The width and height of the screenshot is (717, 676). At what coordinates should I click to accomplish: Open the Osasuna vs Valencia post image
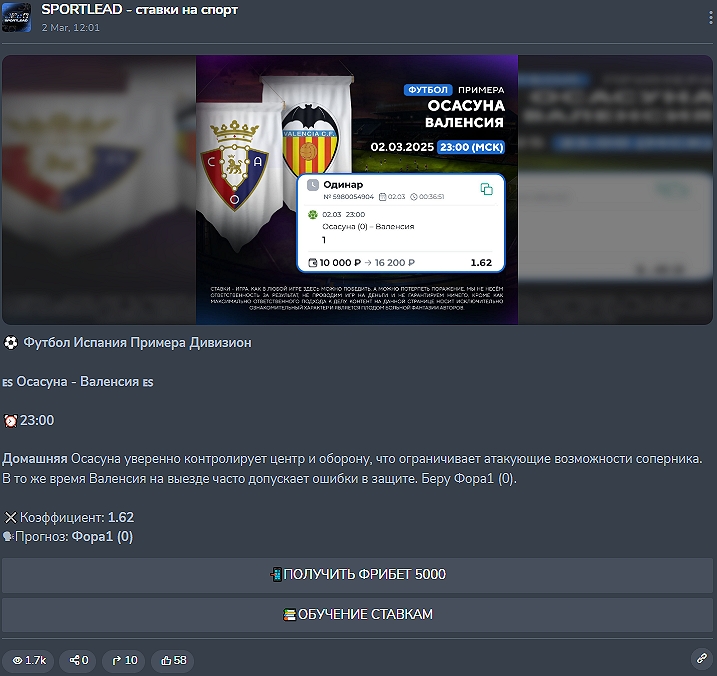(x=357, y=190)
